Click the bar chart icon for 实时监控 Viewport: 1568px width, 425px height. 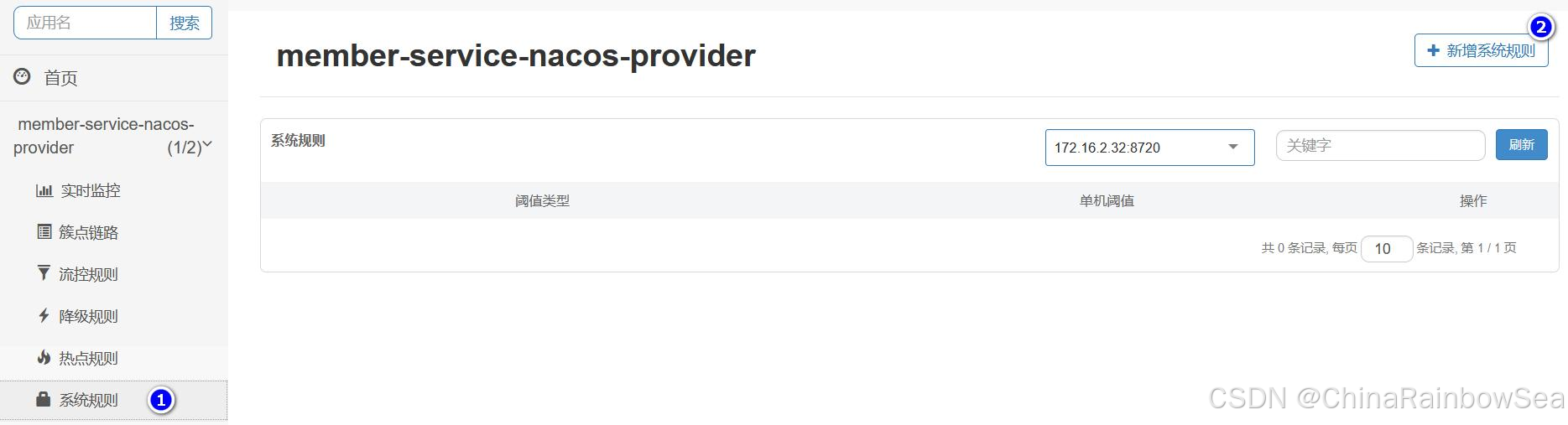44,191
